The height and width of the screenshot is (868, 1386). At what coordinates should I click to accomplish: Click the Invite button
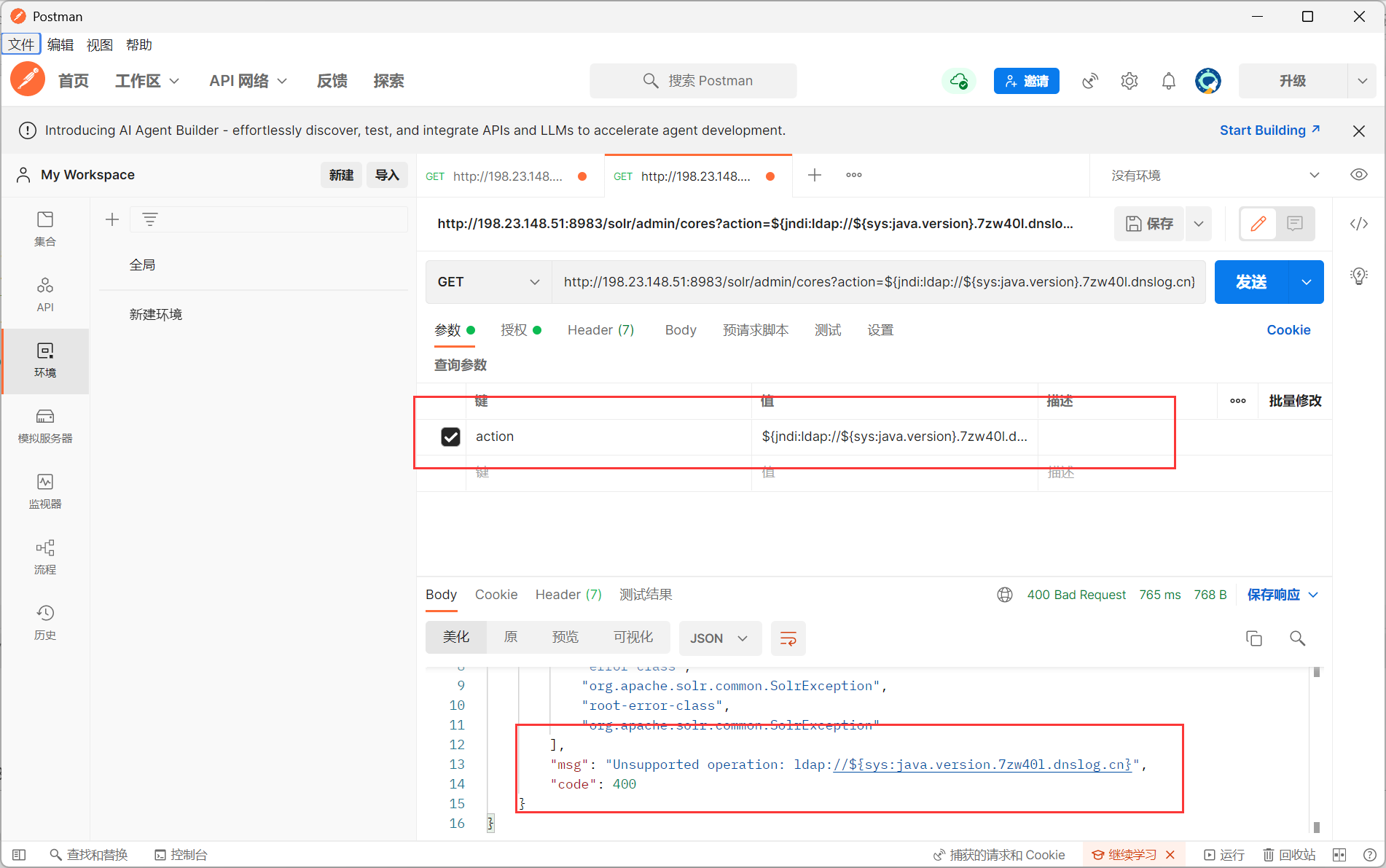coord(1027,81)
